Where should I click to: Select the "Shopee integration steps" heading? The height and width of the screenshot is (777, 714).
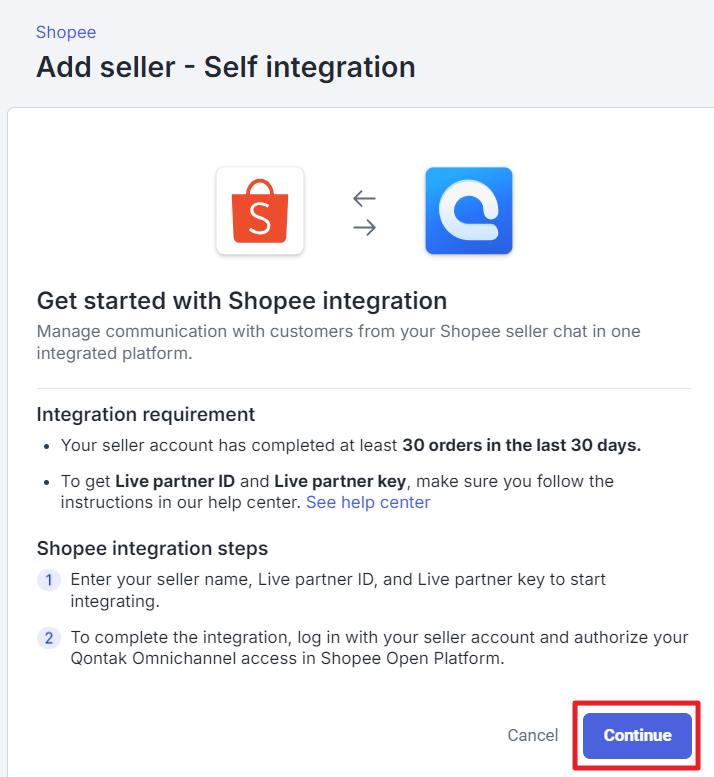tap(152, 548)
